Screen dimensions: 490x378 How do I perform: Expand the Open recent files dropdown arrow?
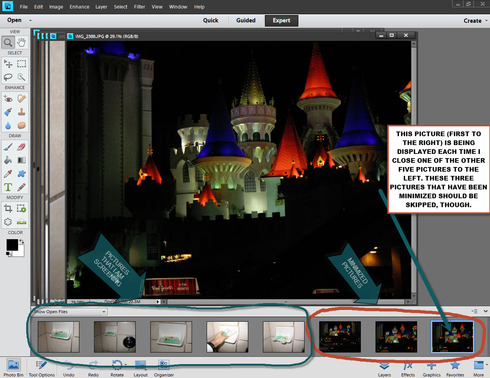tap(30, 20)
